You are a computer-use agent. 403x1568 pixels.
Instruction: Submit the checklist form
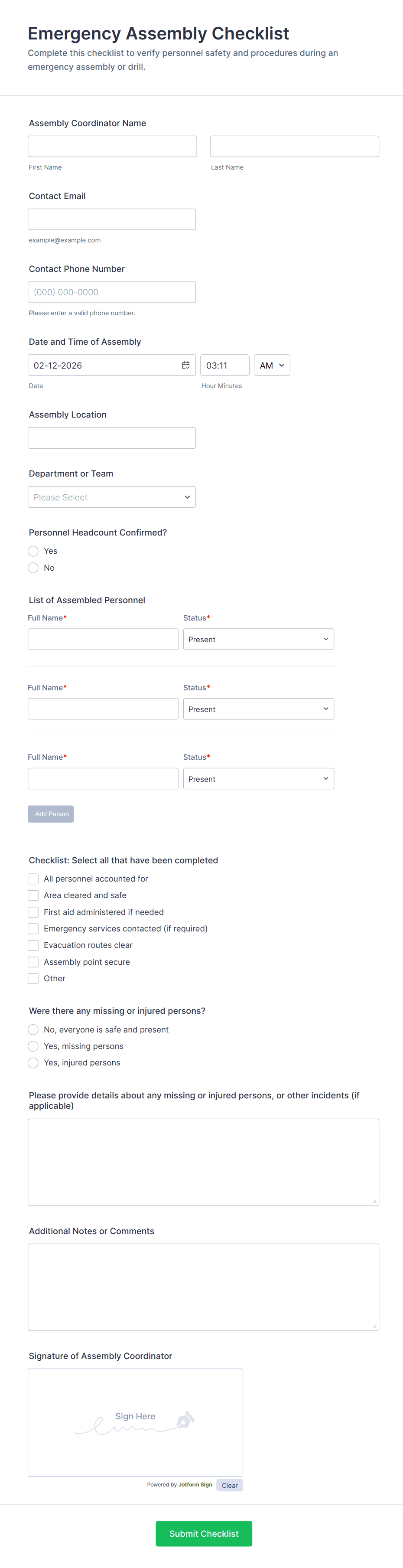pyautogui.click(x=204, y=1533)
